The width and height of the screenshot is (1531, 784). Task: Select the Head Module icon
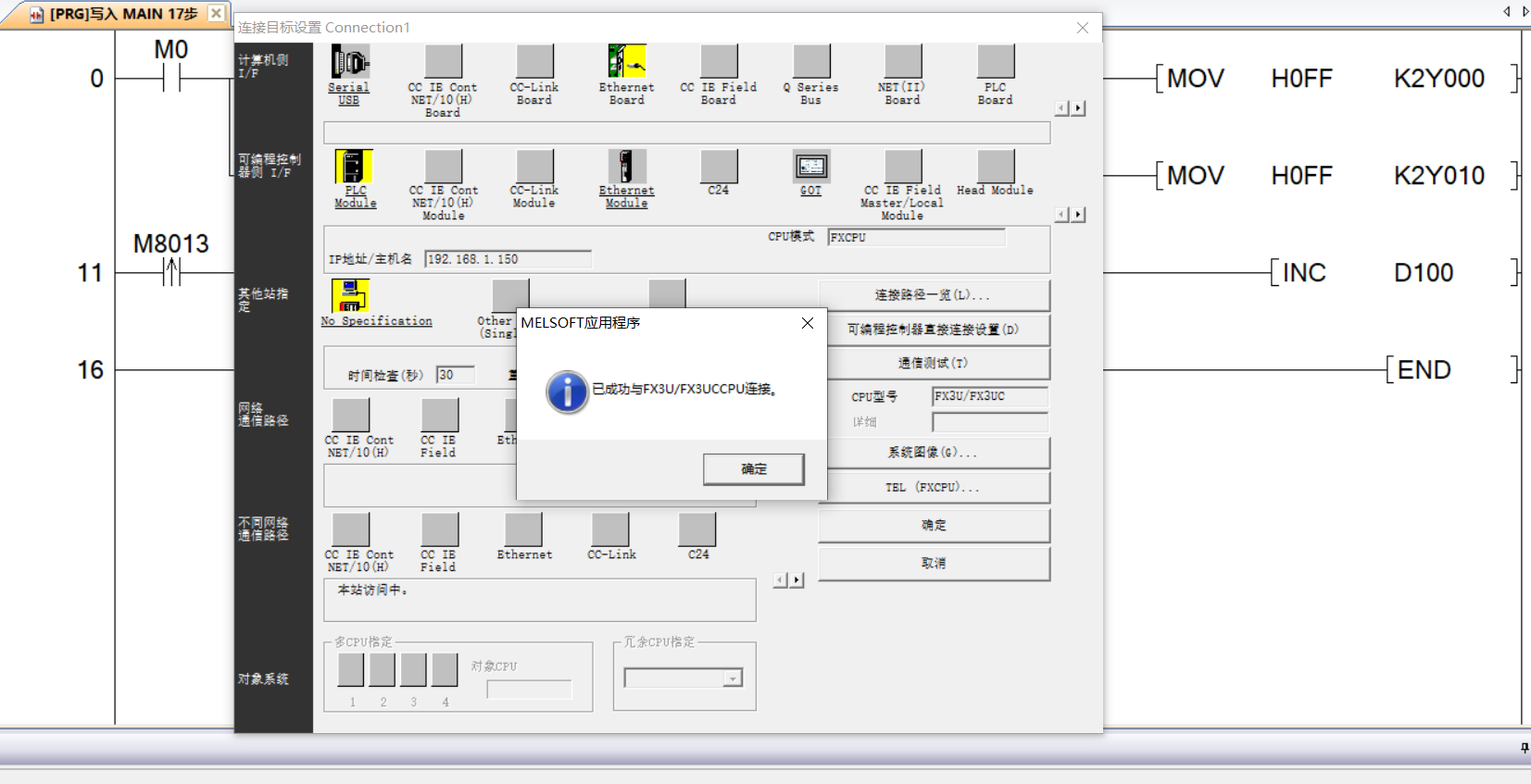coord(996,168)
